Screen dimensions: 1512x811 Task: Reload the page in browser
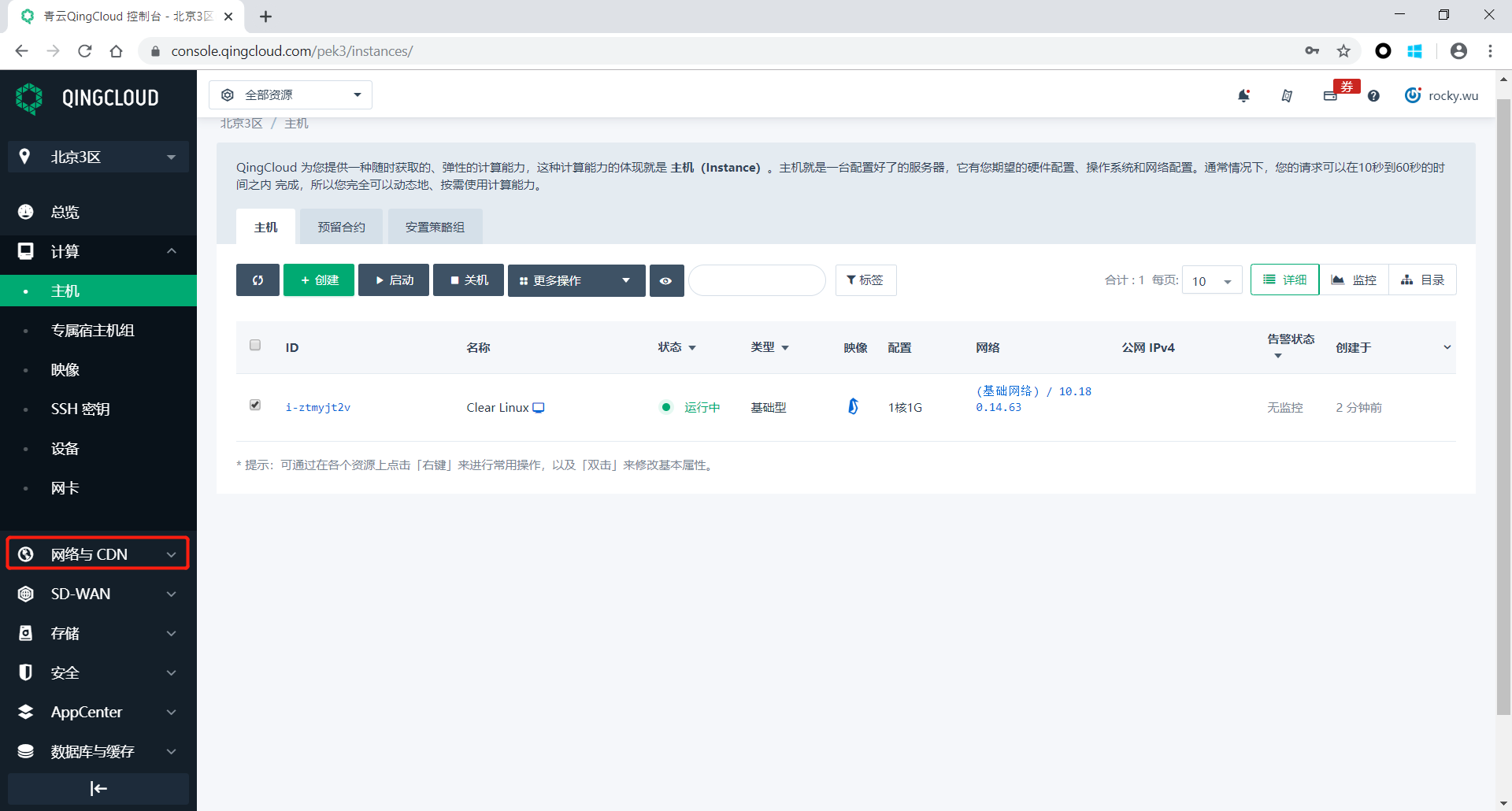(x=85, y=51)
